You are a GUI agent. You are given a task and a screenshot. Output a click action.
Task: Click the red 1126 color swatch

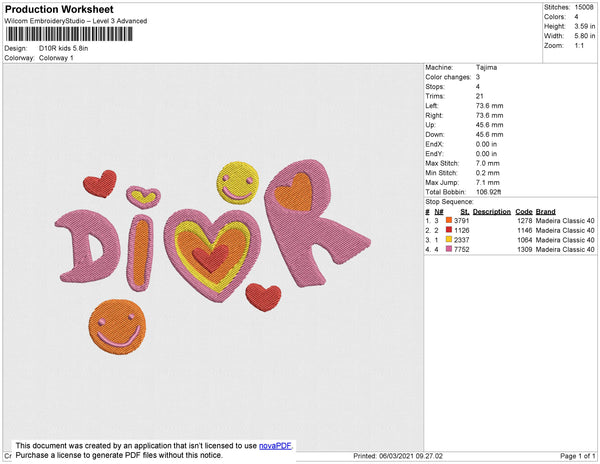pos(449,230)
